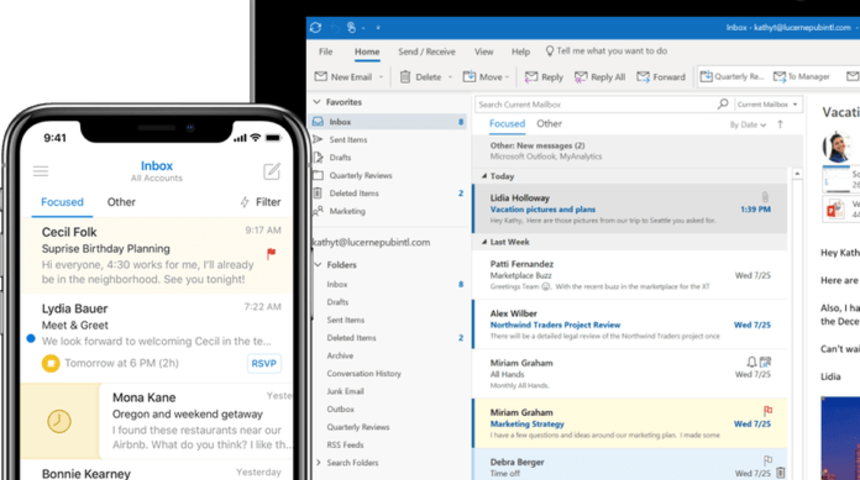Click the message list scroll up arrow
Viewport: 860px width, 480px height.
point(797,174)
